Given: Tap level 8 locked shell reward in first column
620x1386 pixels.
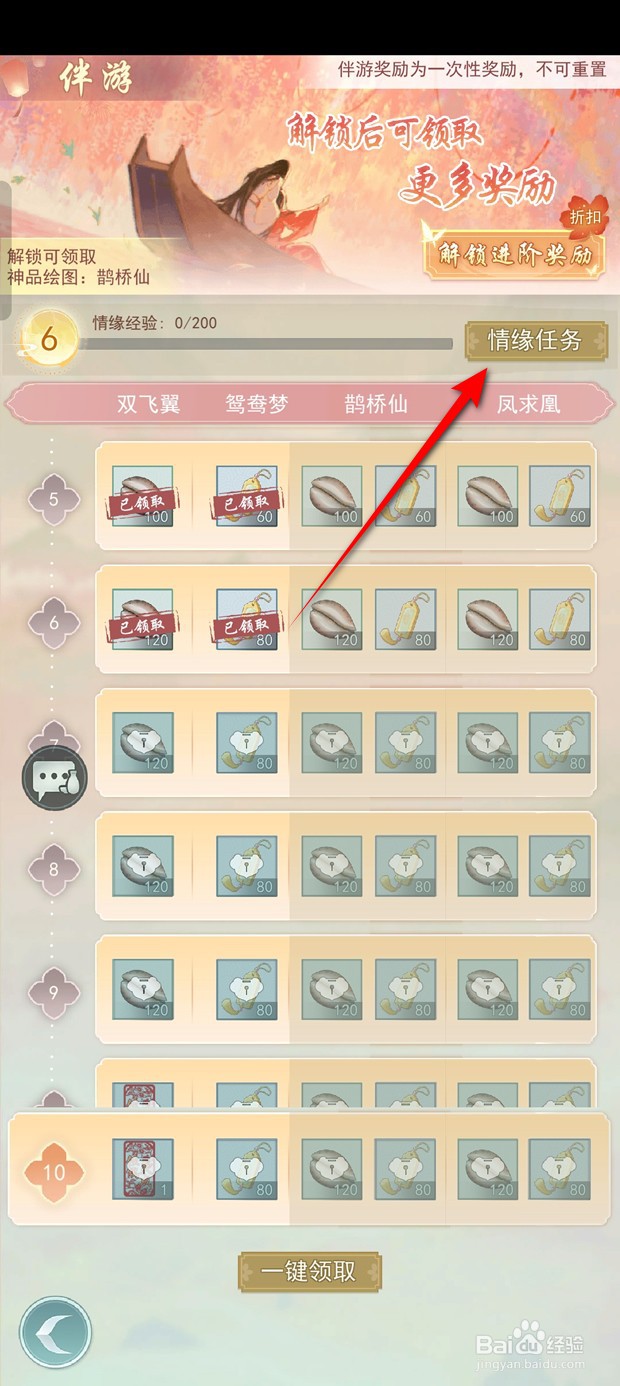Looking at the screenshot, I should click(x=143, y=866).
